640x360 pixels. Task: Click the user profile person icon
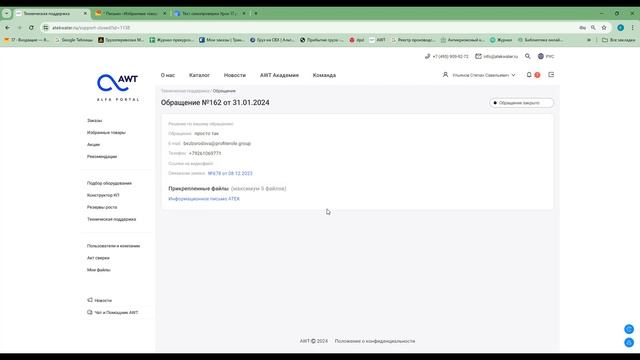[445, 75]
